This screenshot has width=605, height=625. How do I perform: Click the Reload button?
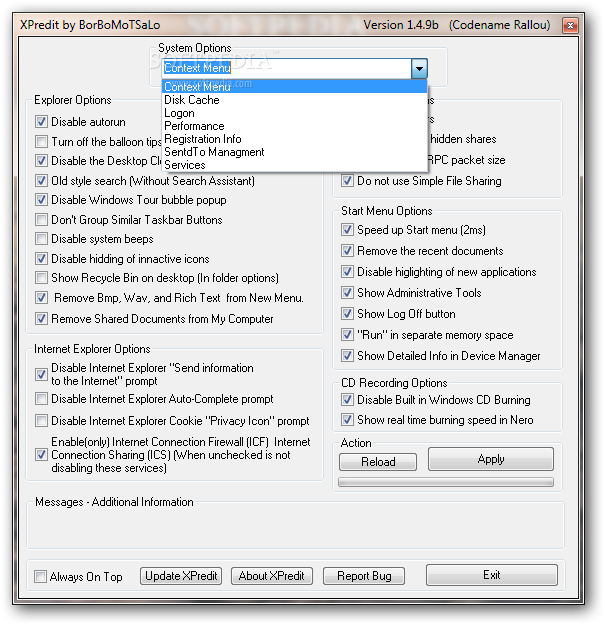pos(378,462)
